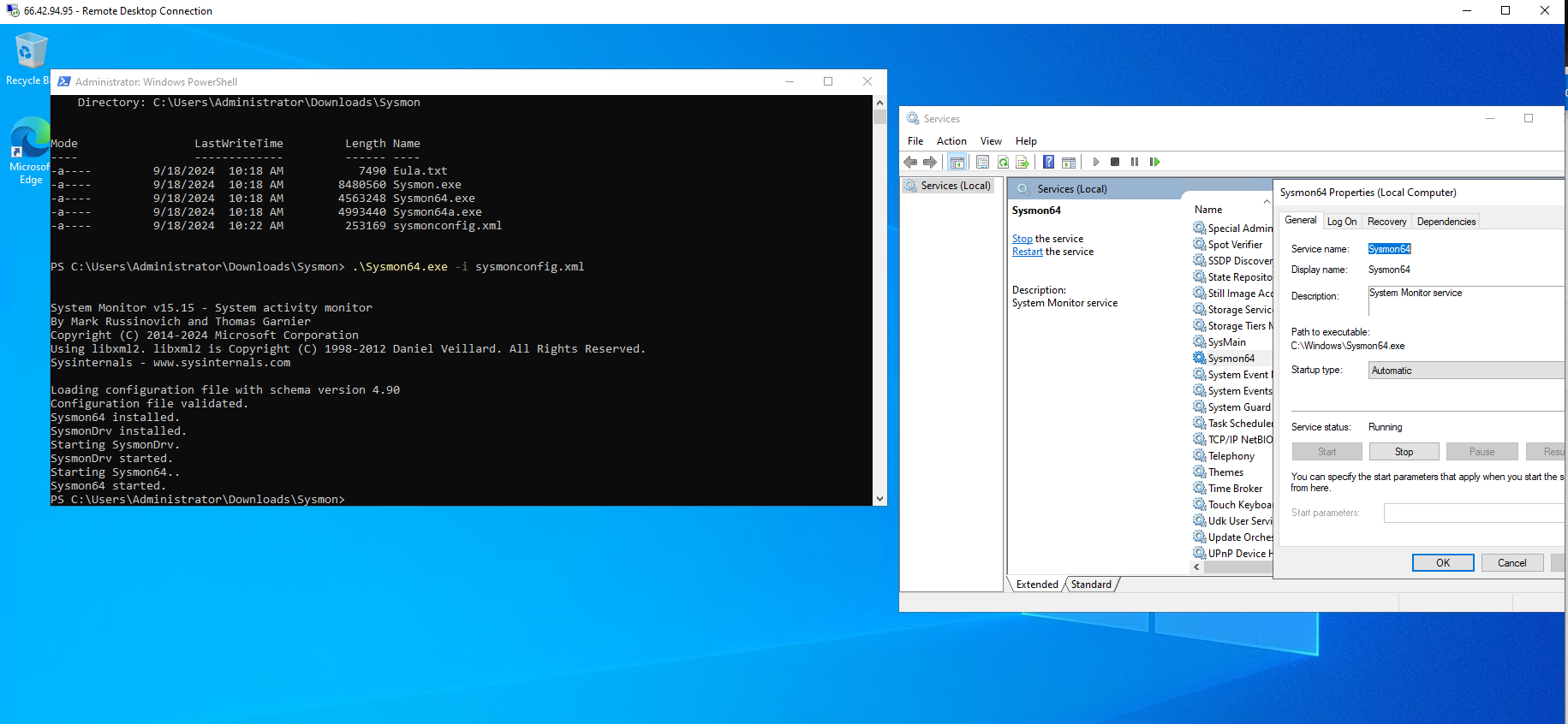Select Services (Local) in the console tree
The image size is (1568, 724).
point(948,186)
